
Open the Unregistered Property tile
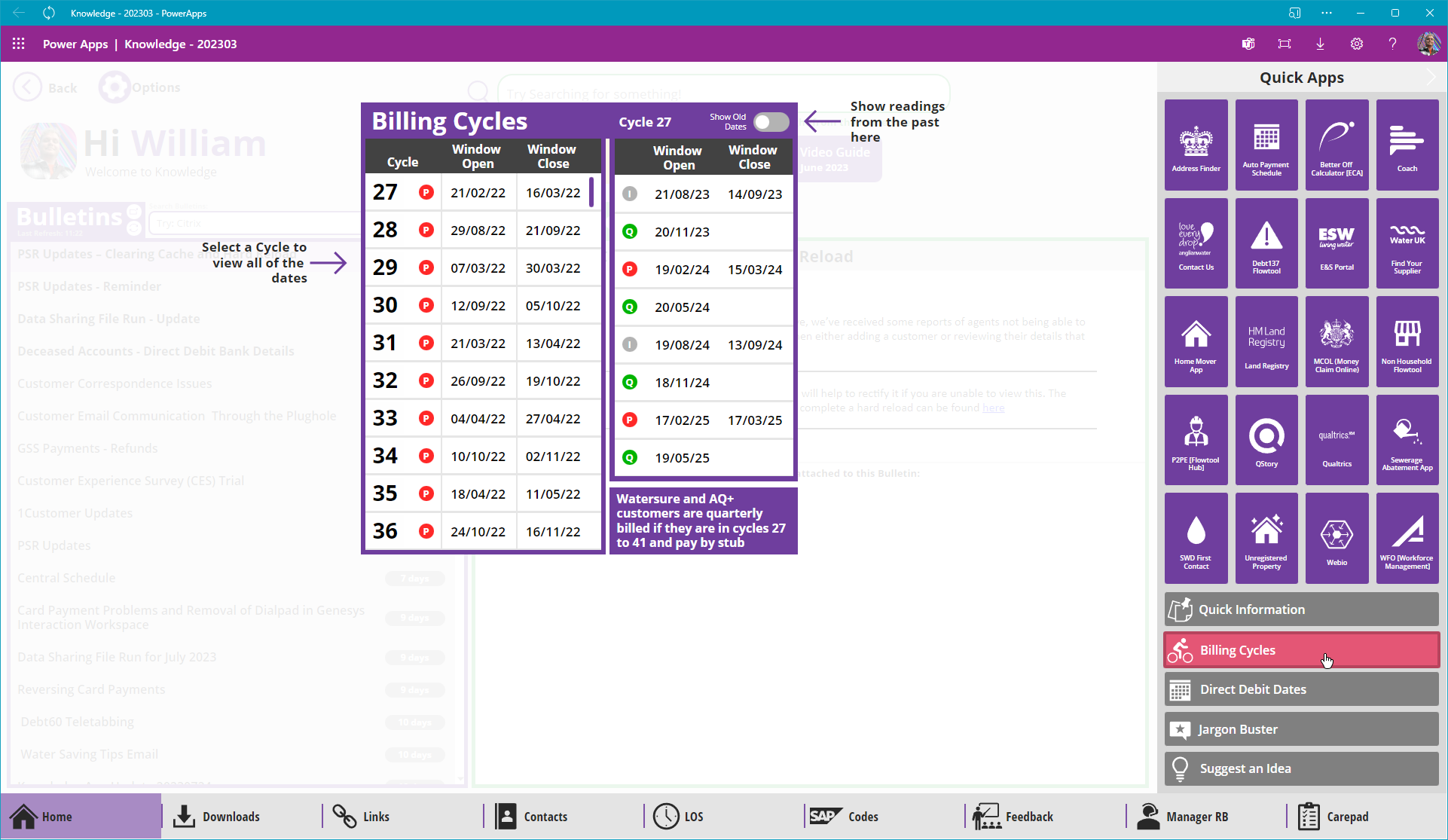click(1266, 538)
